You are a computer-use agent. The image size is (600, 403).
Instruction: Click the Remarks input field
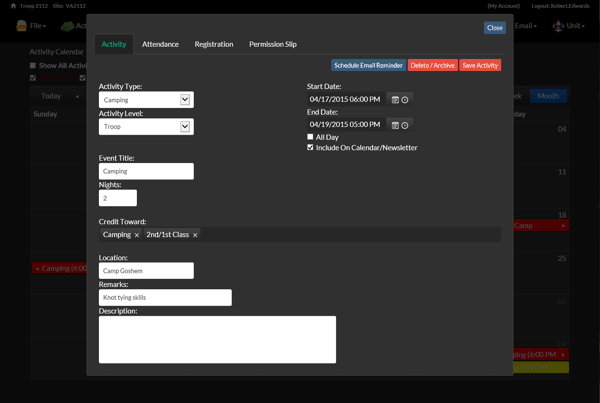point(165,298)
